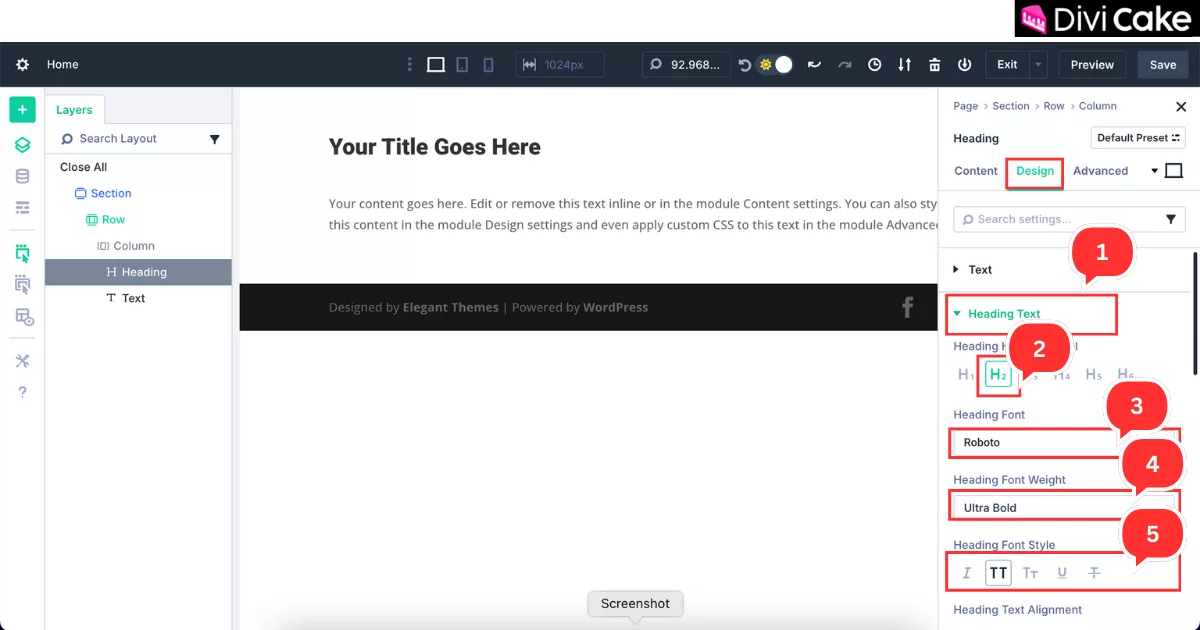Click the reset zoom circular arrow icon
The height and width of the screenshot is (630, 1200).
click(x=744, y=65)
